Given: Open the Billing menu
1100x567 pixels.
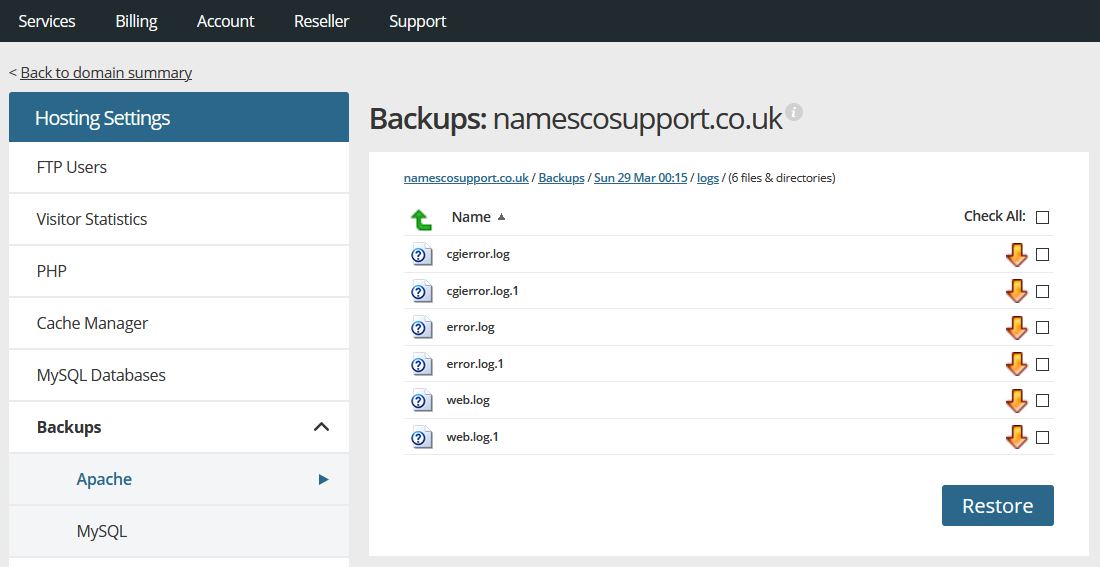Looking at the screenshot, I should click(x=136, y=21).
